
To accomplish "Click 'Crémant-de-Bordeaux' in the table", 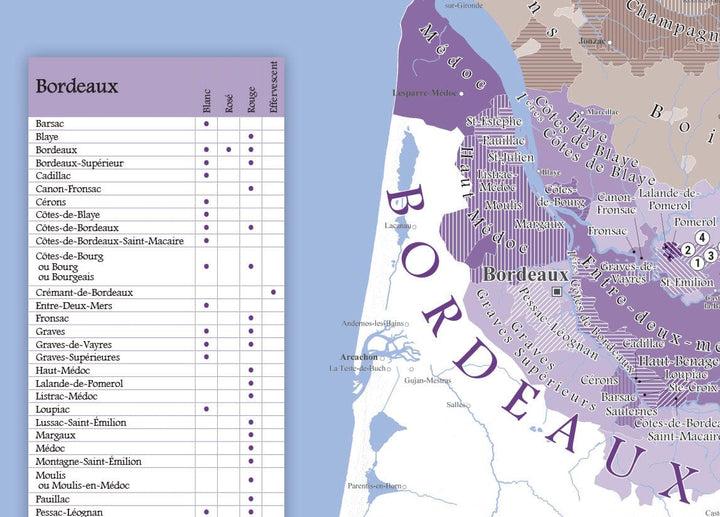I will (84, 292).
